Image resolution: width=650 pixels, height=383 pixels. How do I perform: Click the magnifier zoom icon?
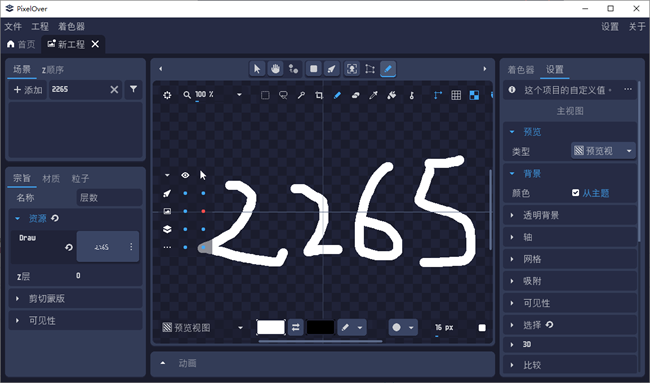pos(187,95)
